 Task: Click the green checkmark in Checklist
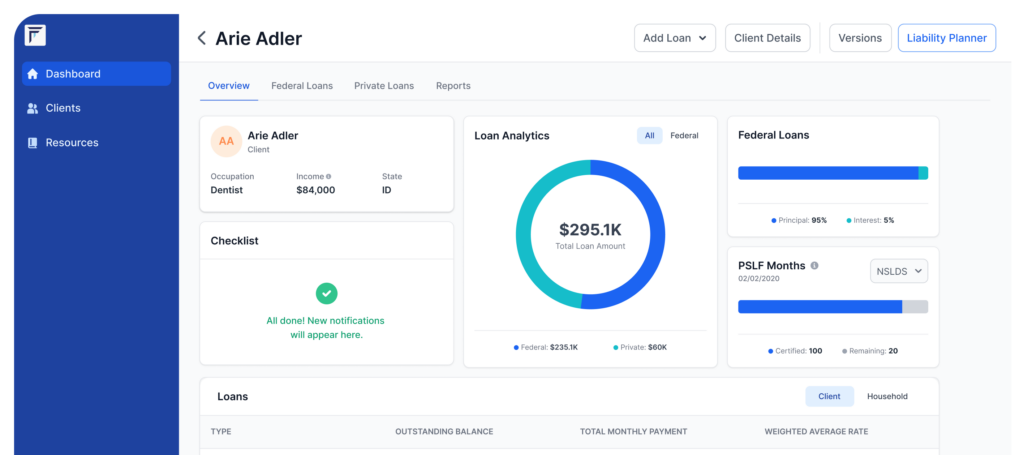click(327, 294)
